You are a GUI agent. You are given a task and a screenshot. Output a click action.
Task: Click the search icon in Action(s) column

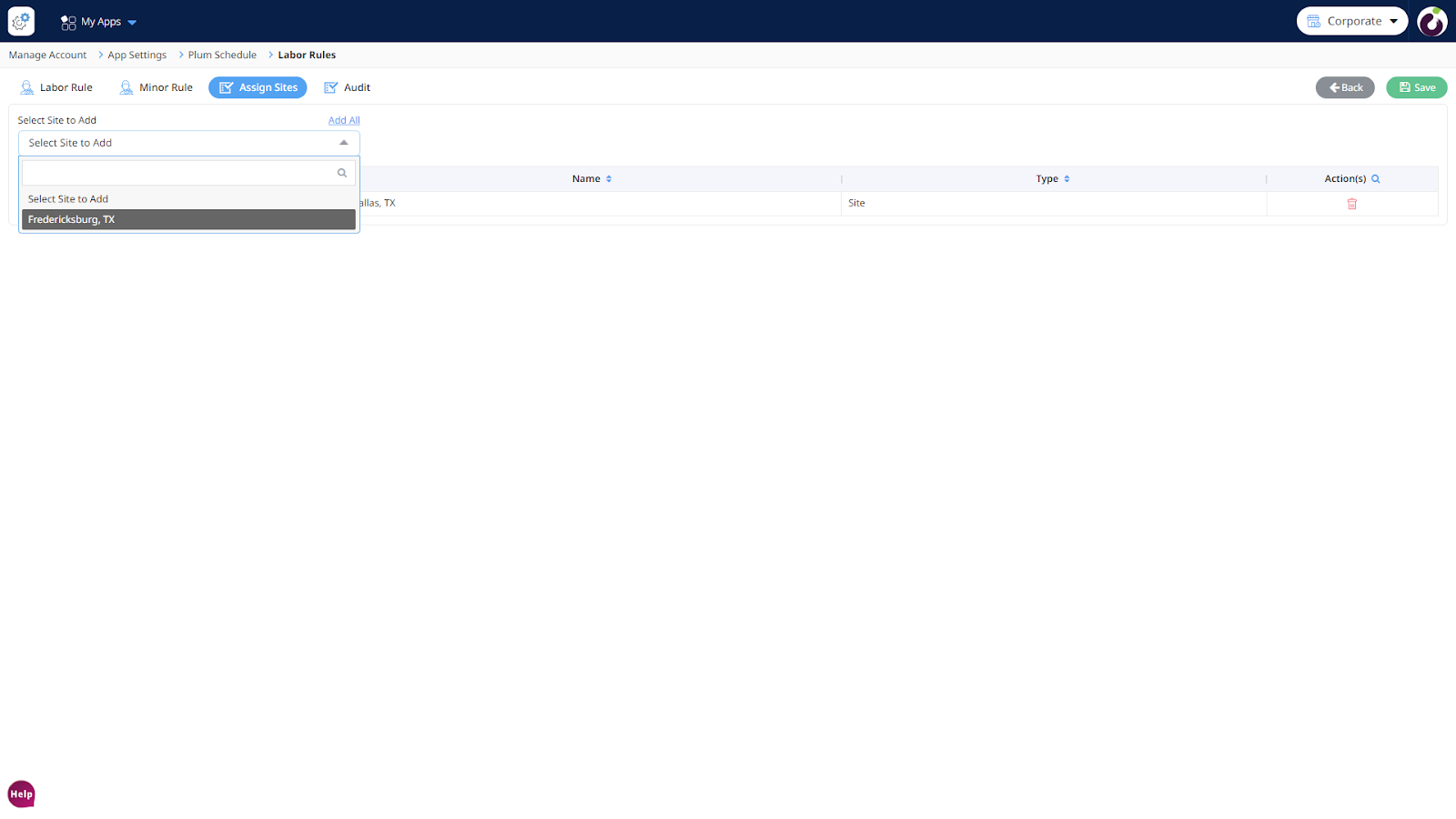(1375, 179)
